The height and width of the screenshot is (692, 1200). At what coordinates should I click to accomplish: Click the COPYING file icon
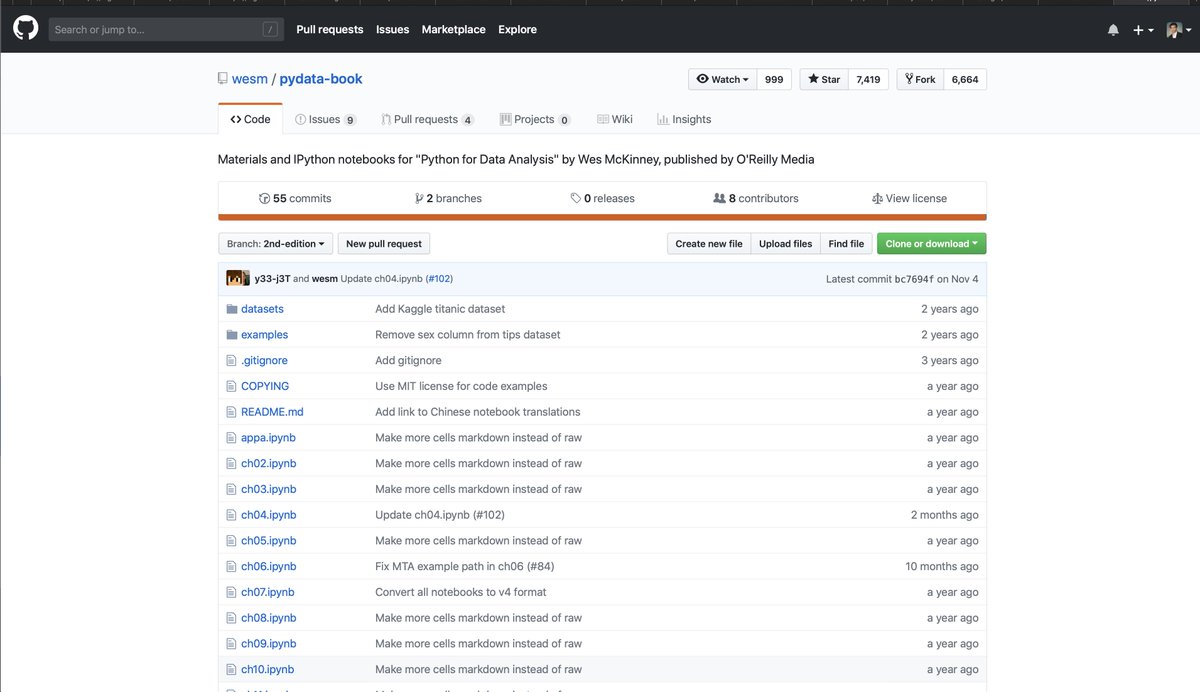[232, 386]
